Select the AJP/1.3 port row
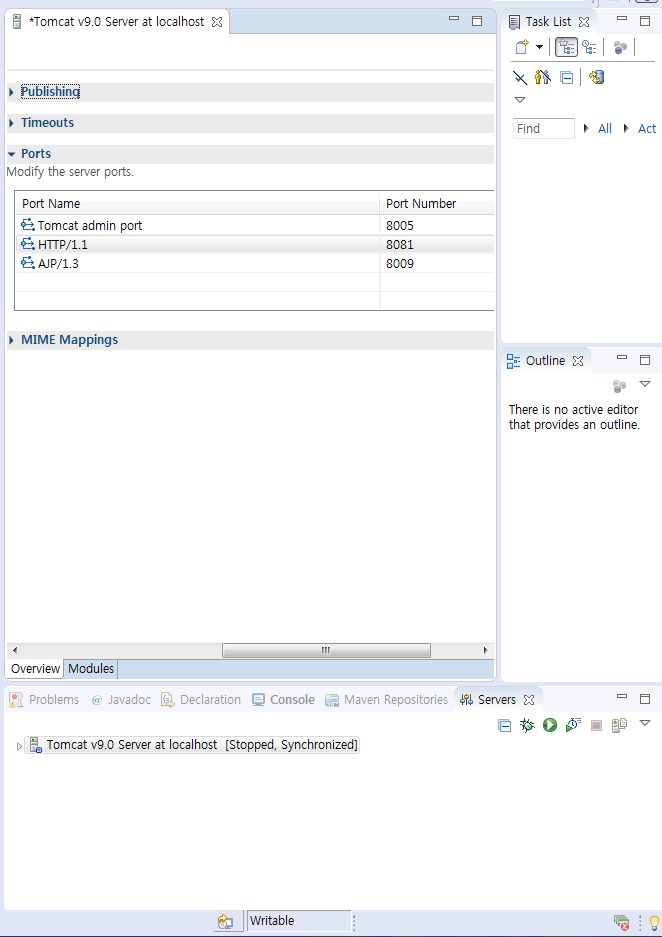This screenshot has width=662, height=937. tap(255, 264)
